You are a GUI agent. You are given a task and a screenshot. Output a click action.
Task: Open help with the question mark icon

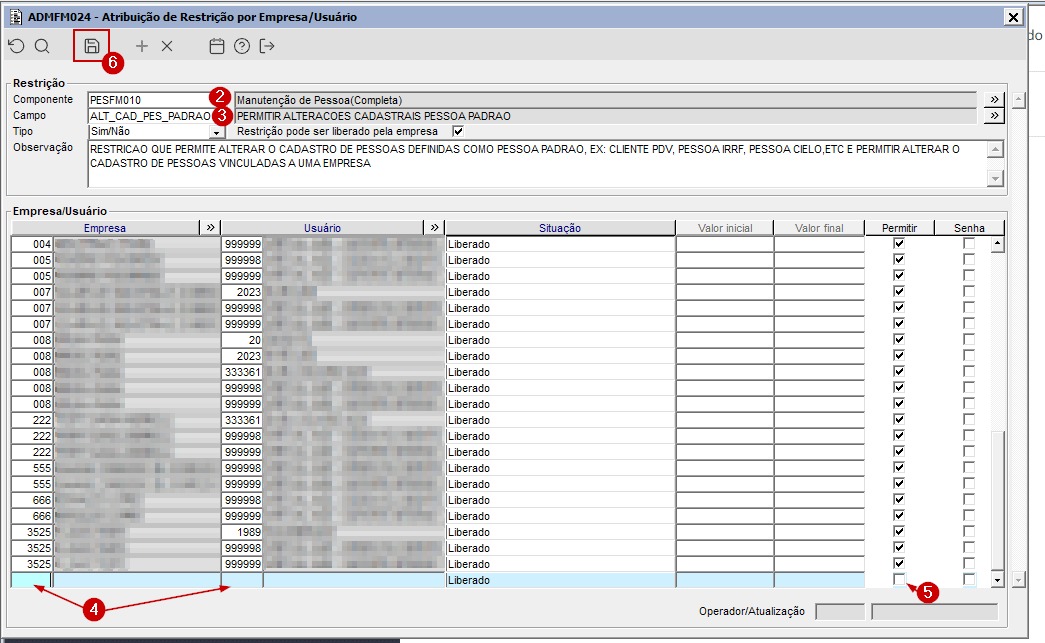tap(242, 46)
